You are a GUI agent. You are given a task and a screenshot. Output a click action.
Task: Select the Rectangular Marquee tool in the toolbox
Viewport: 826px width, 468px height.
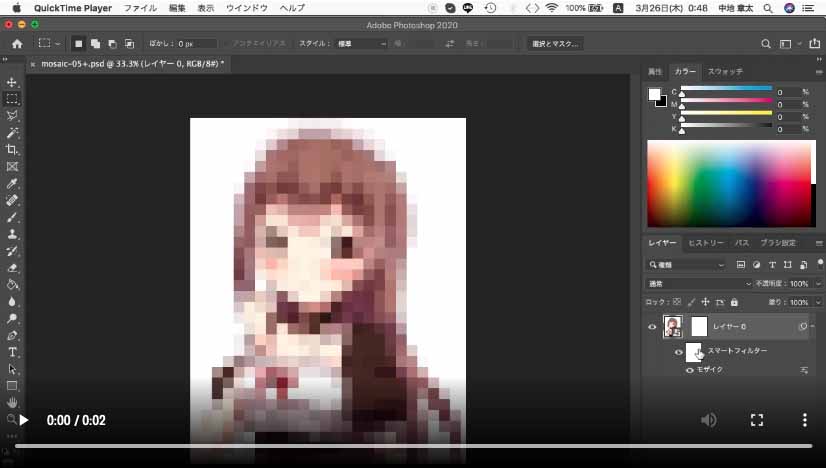click(x=12, y=99)
